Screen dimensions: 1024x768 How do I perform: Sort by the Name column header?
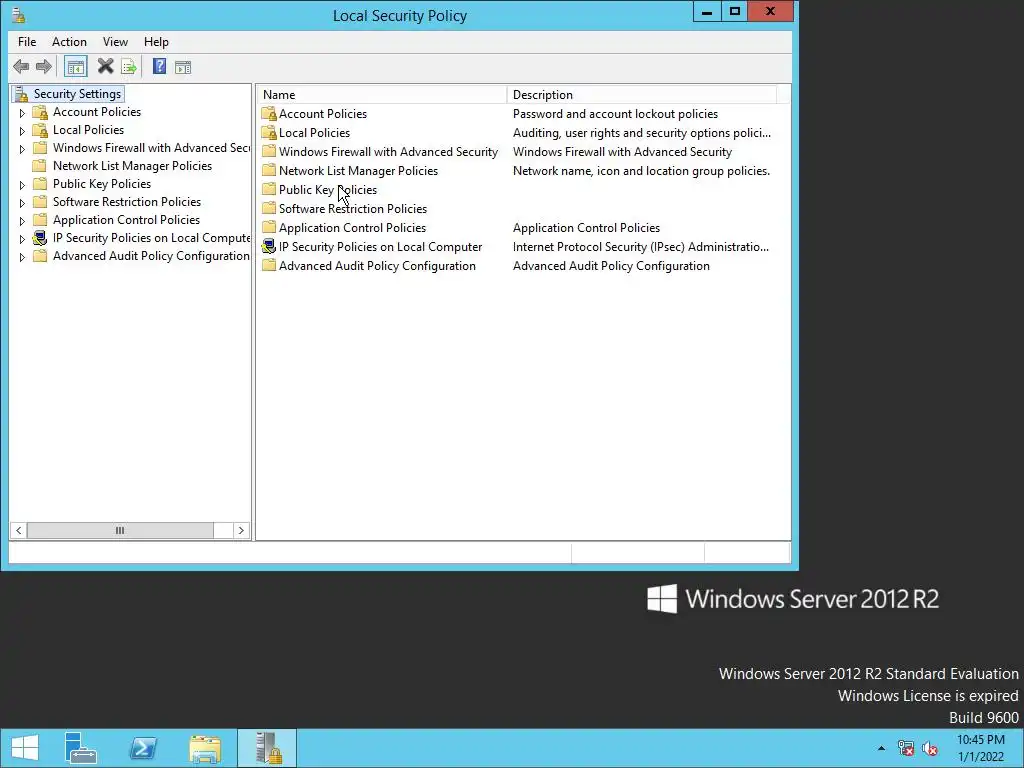tap(382, 95)
